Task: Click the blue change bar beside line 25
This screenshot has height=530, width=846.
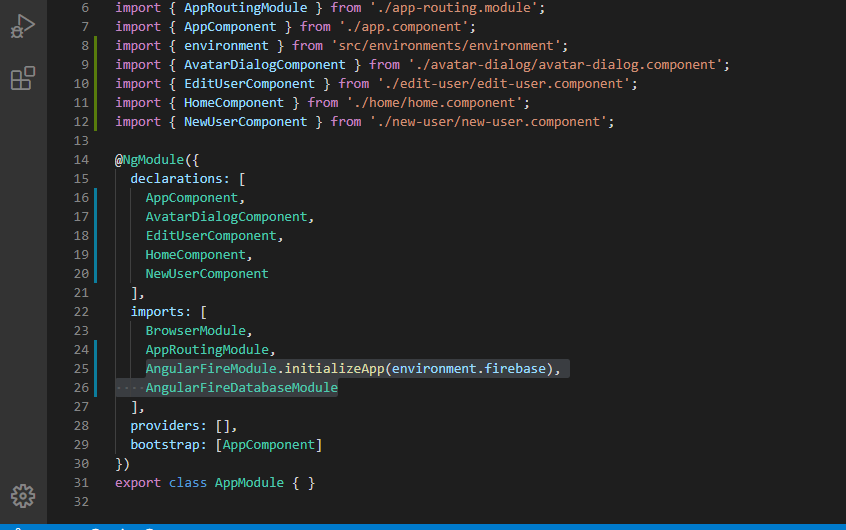Action: click(x=96, y=369)
